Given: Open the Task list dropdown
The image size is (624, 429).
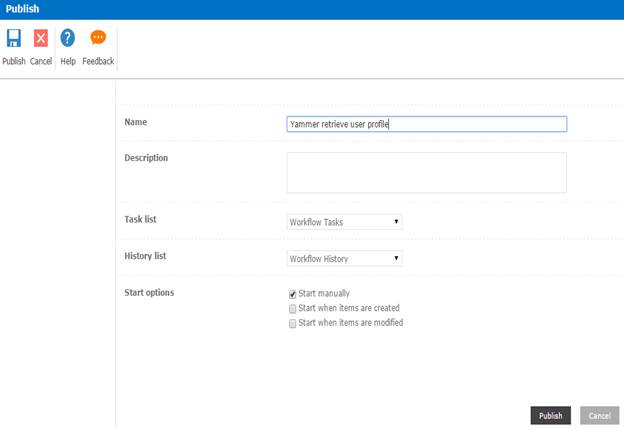Looking at the screenshot, I should [344, 222].
